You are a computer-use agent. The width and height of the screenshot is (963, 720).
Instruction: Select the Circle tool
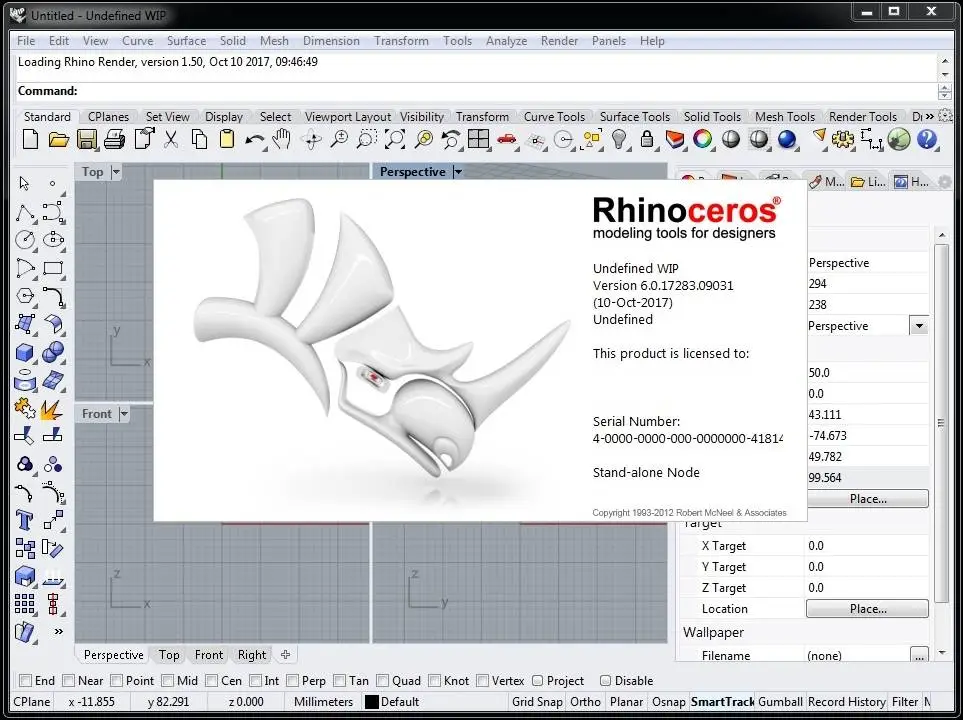pyautogui.click(x=25, y=240)
